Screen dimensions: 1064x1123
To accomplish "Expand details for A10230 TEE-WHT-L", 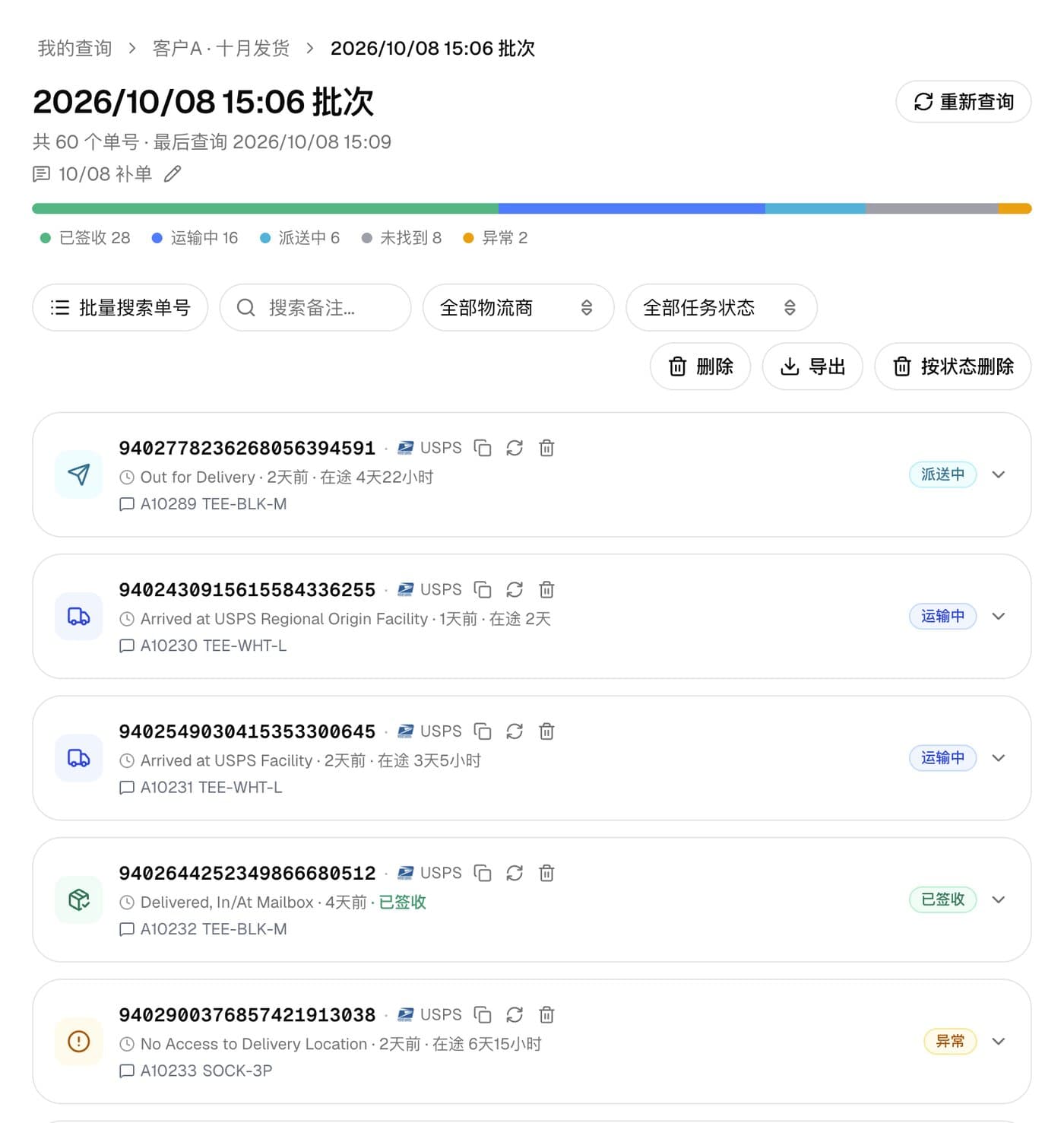I will tap(999, 616).
